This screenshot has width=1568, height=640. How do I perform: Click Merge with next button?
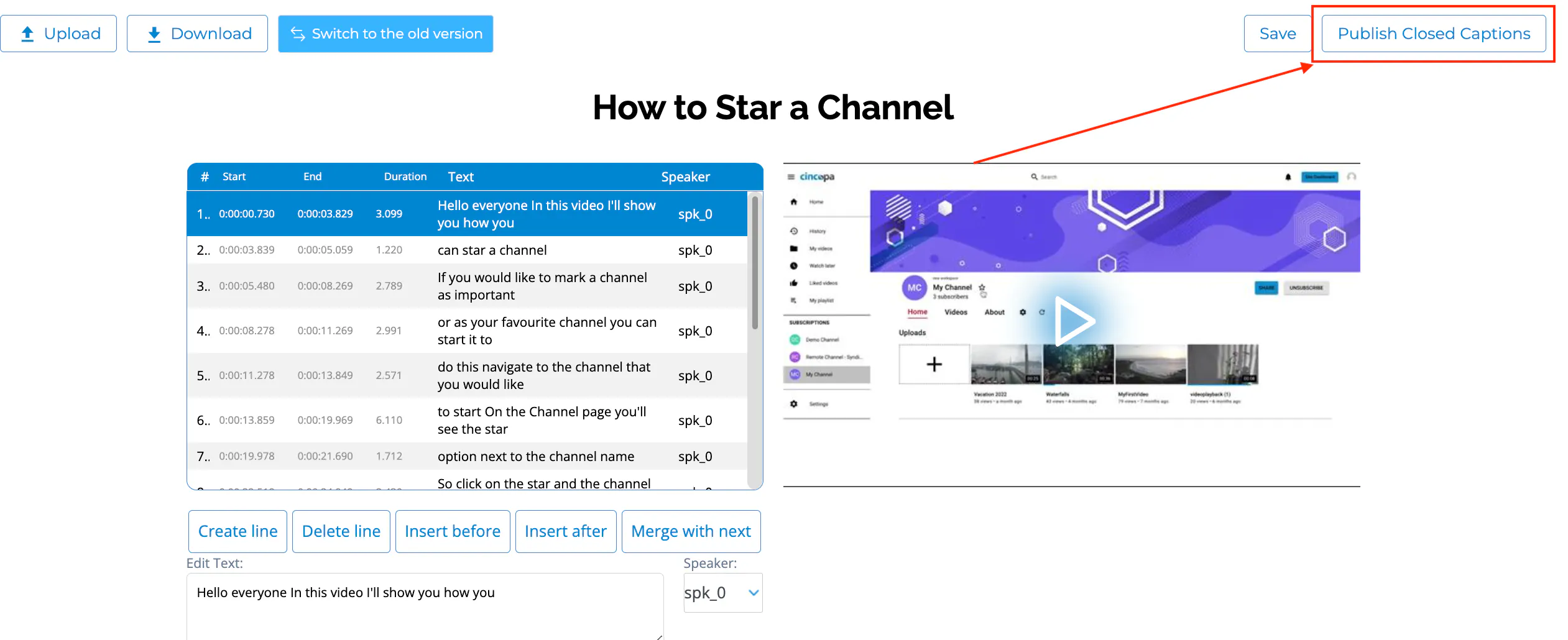pyautogui.click(x=691, y=531)
